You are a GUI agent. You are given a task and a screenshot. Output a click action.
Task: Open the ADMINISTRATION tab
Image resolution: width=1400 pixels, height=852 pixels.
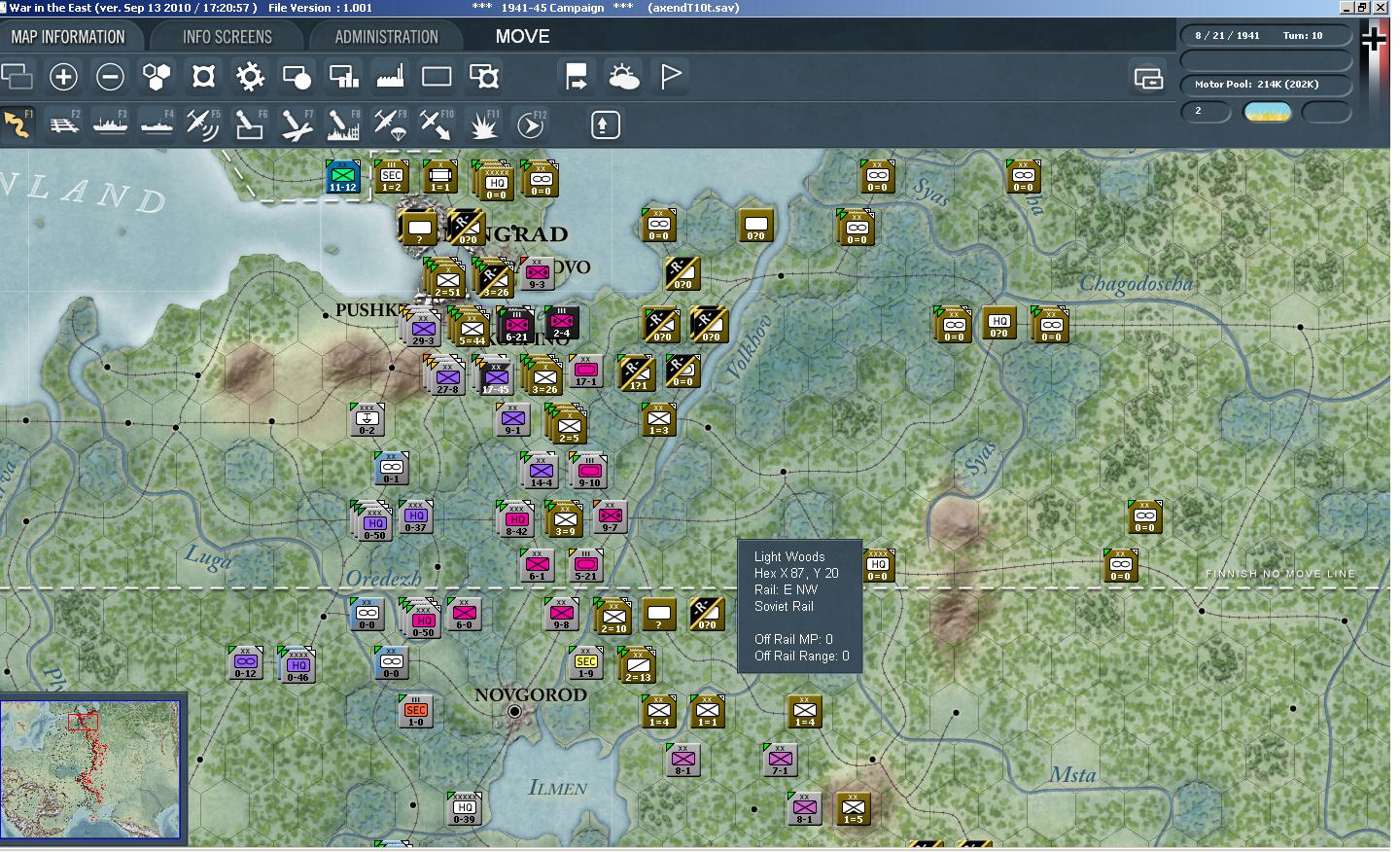[386, 37]
